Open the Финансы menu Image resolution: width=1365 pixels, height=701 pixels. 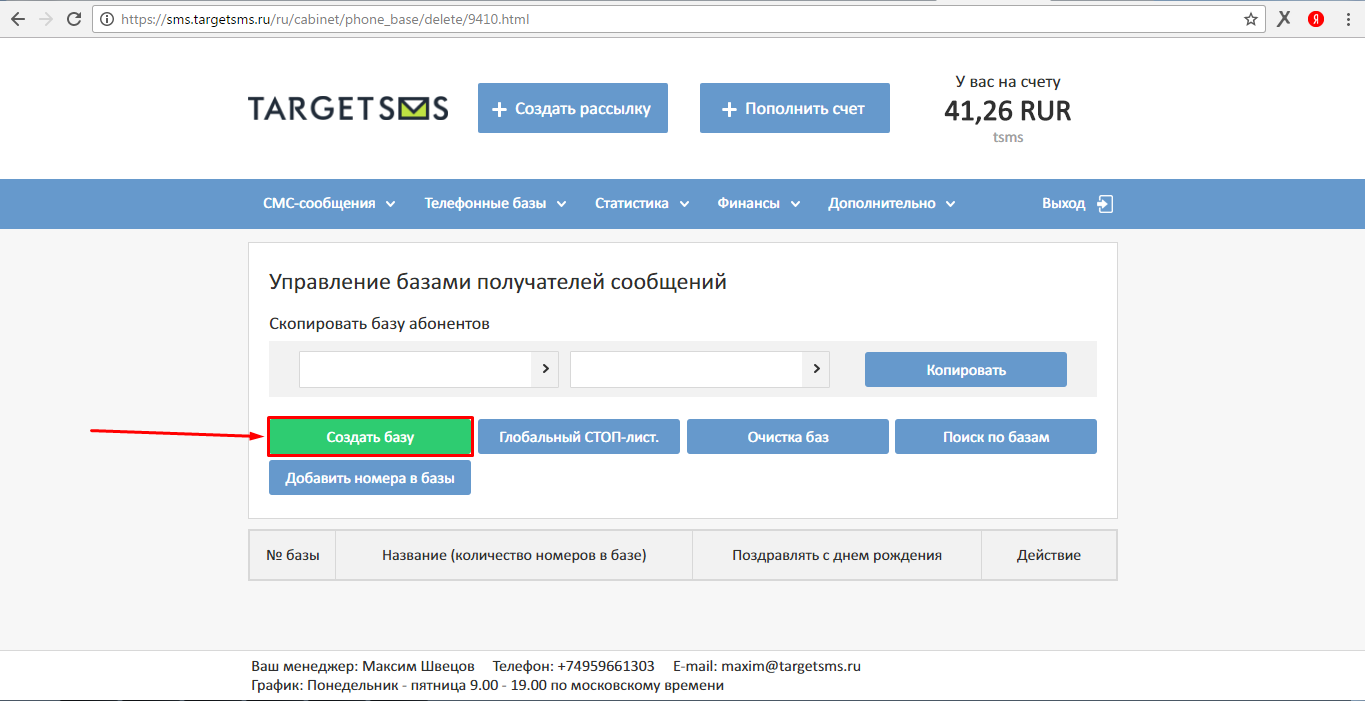click(759, 203)
